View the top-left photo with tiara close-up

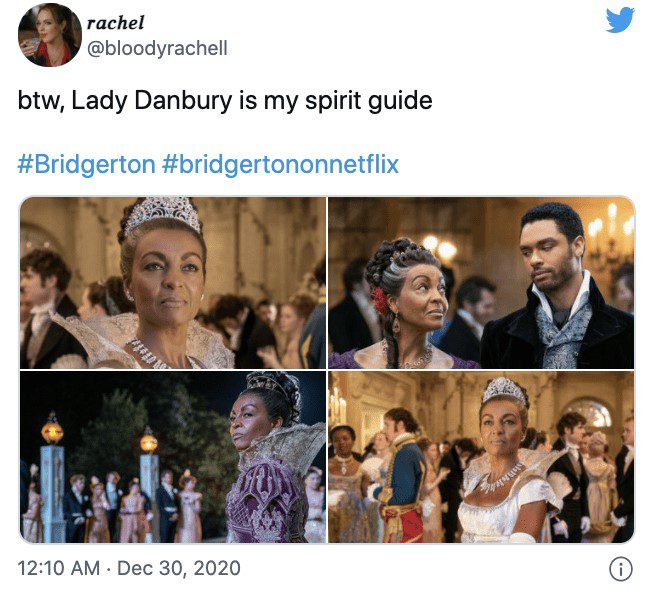[173, 283]
